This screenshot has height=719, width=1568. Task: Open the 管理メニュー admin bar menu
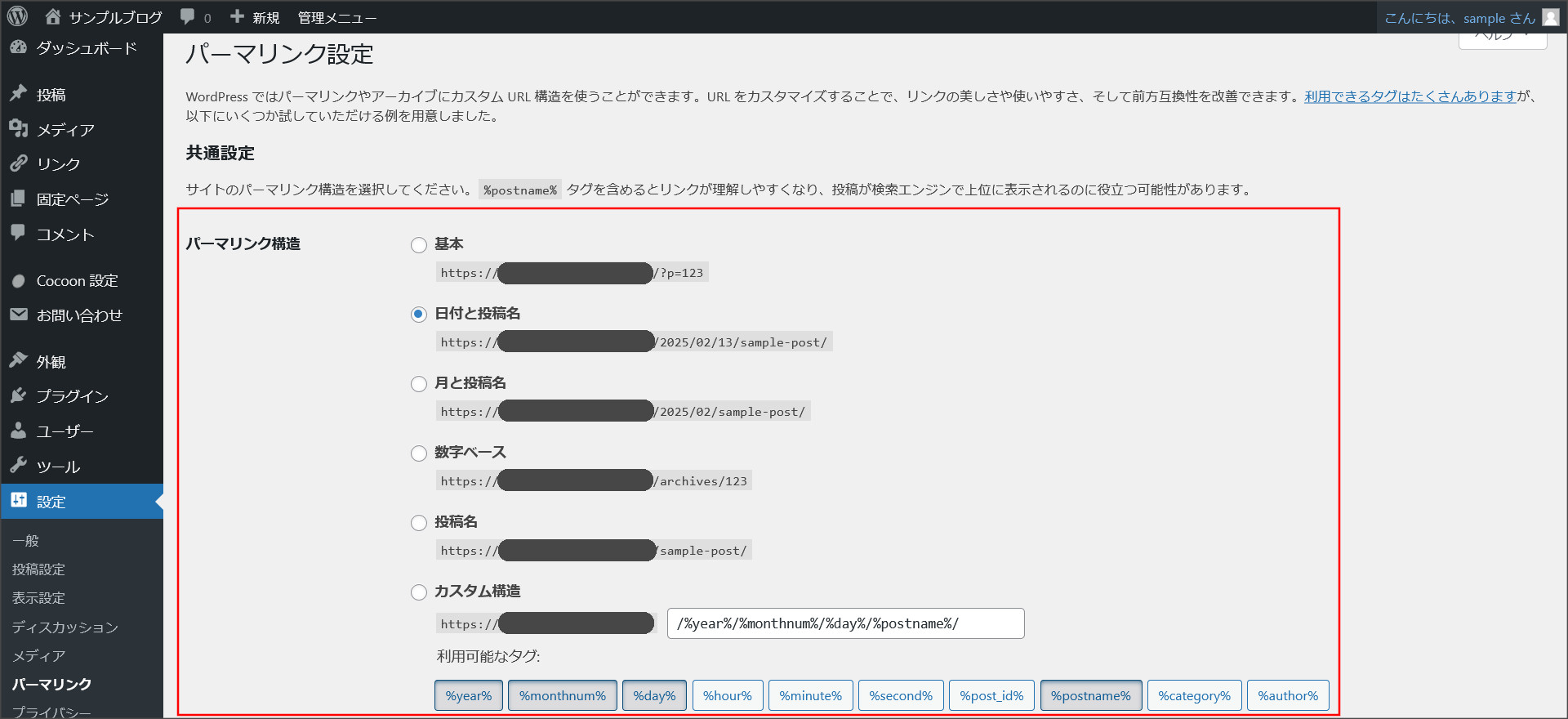[x=336, y=17]
